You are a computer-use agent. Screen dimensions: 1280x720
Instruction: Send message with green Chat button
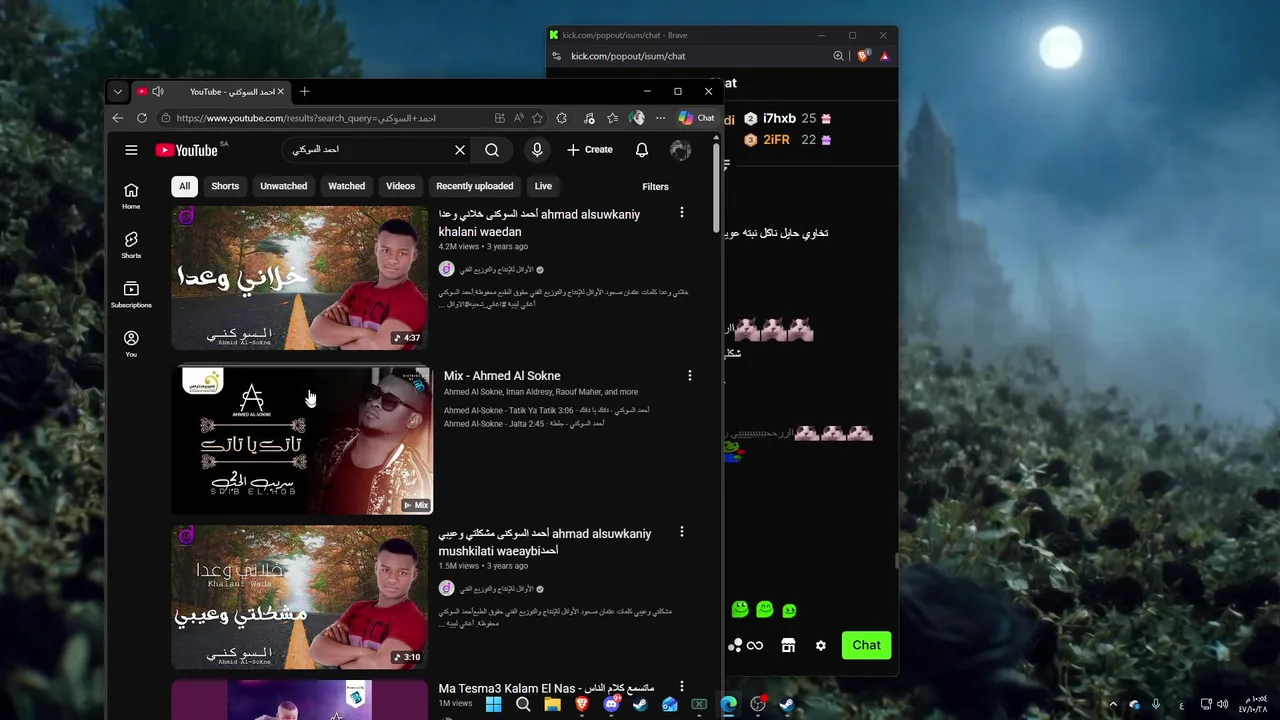866,645
